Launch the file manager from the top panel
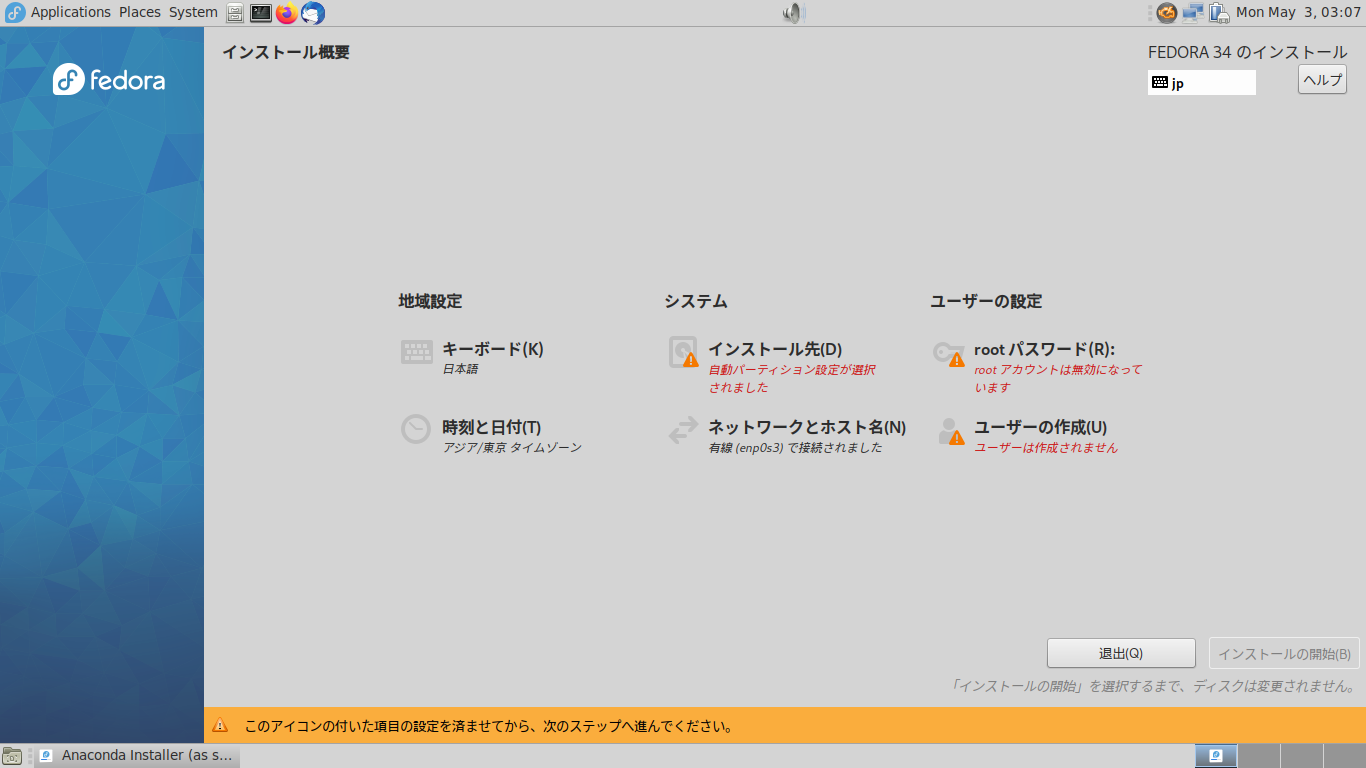 click(x=235, y=13)
